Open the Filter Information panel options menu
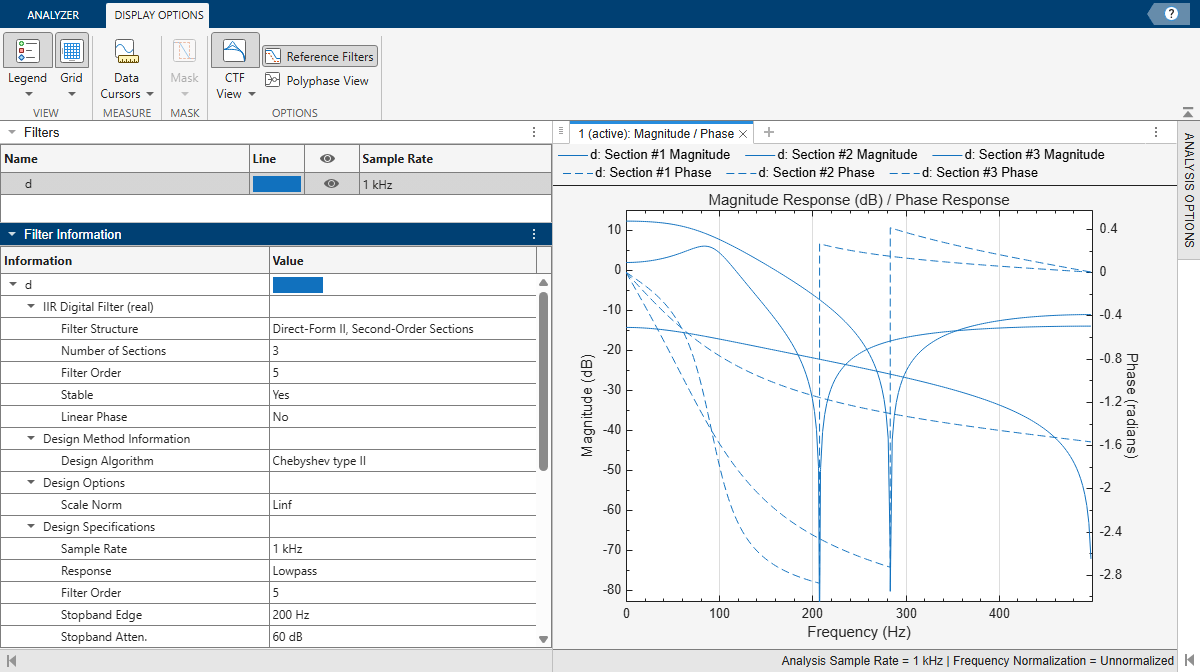This screenshot has height=672, width=1200. click(534, 234)
